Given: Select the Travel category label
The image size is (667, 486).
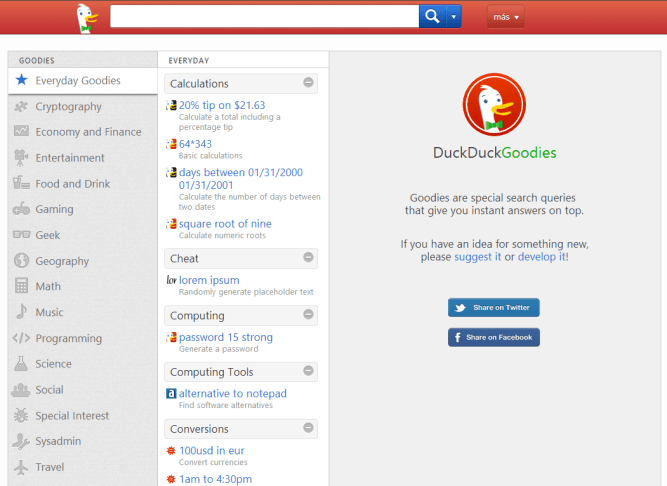Looking at the screenshot, I should (x=50, y=467).
